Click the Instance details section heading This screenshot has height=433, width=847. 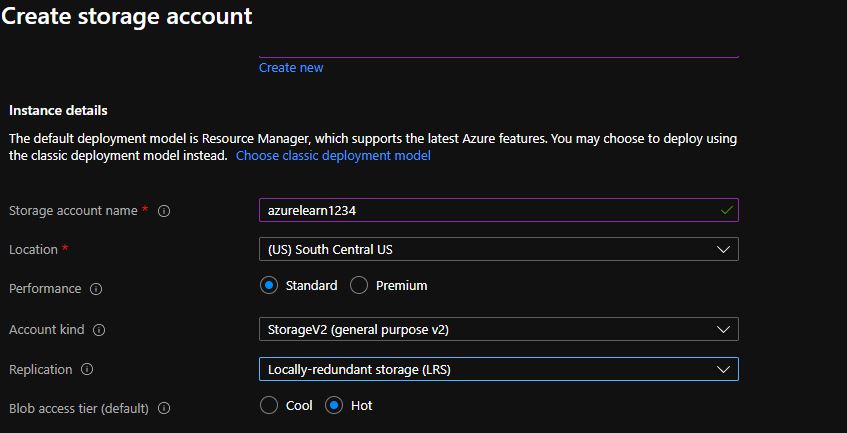58,110
